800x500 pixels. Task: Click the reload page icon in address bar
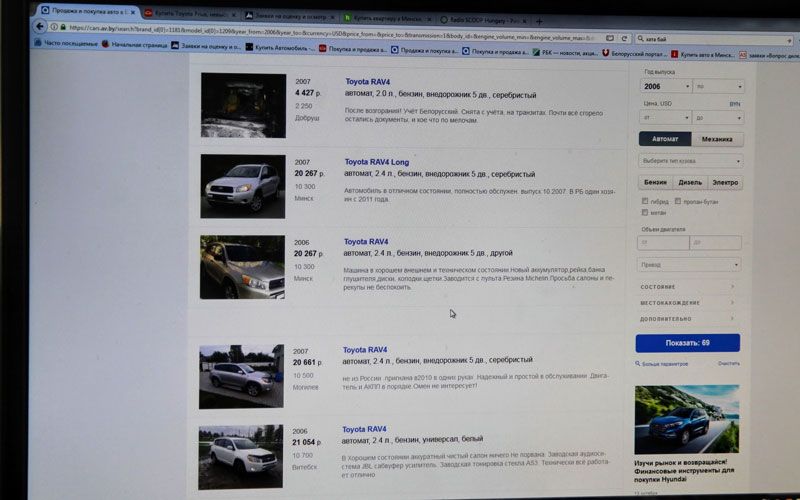tap(624, 38)
